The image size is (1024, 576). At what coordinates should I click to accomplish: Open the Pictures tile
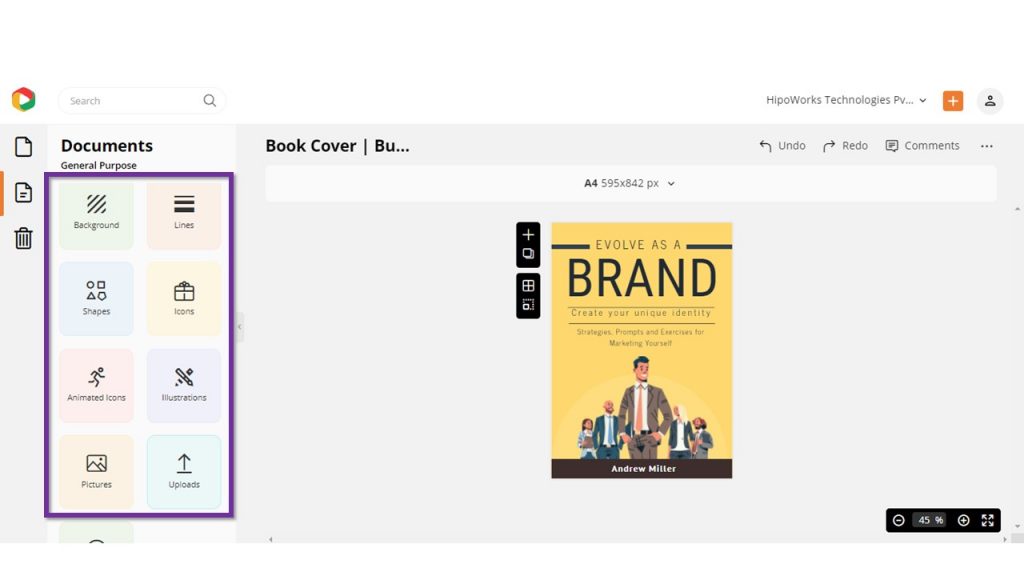point(96,472)
